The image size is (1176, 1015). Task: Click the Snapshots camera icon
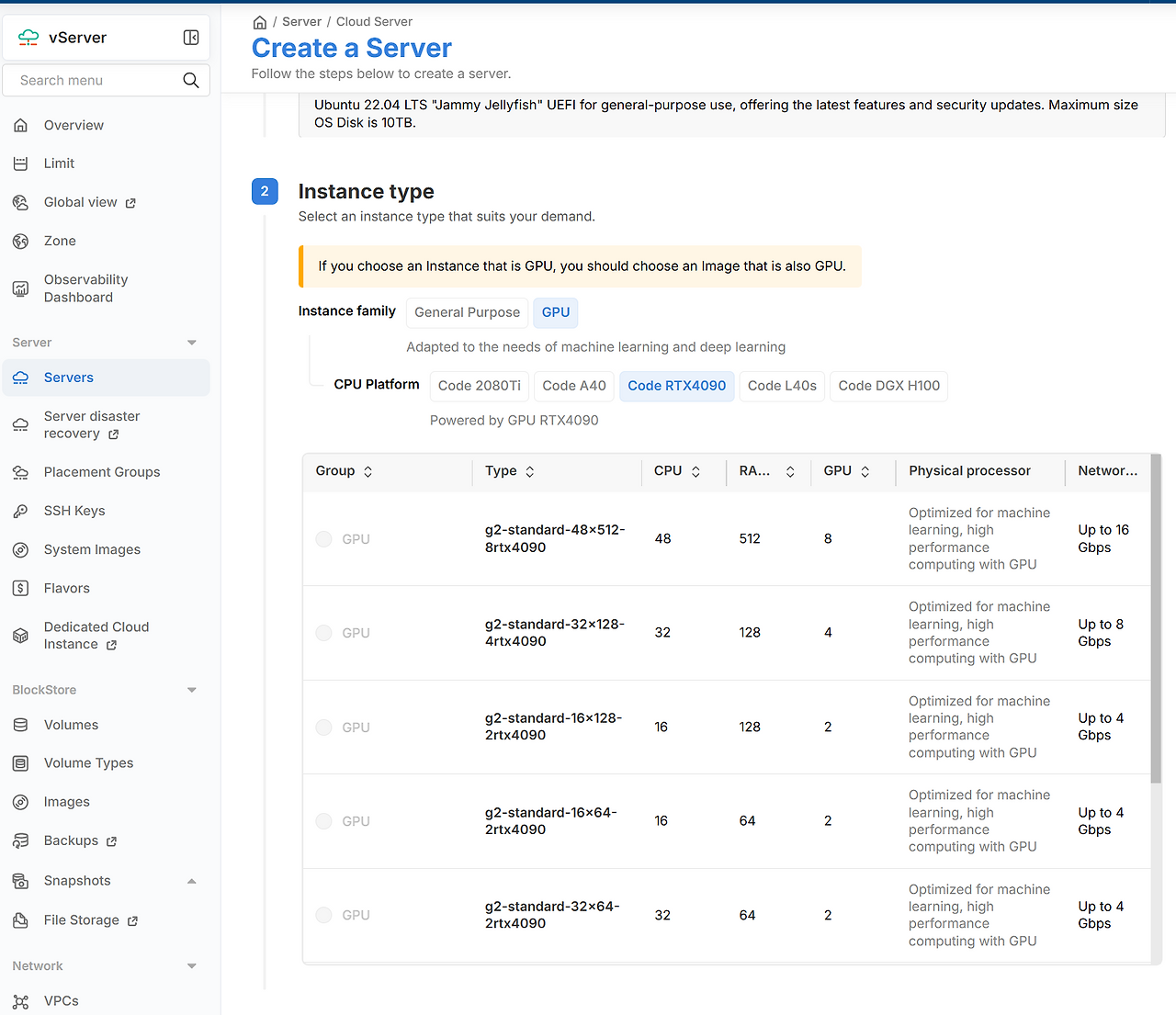pos(20,881)
